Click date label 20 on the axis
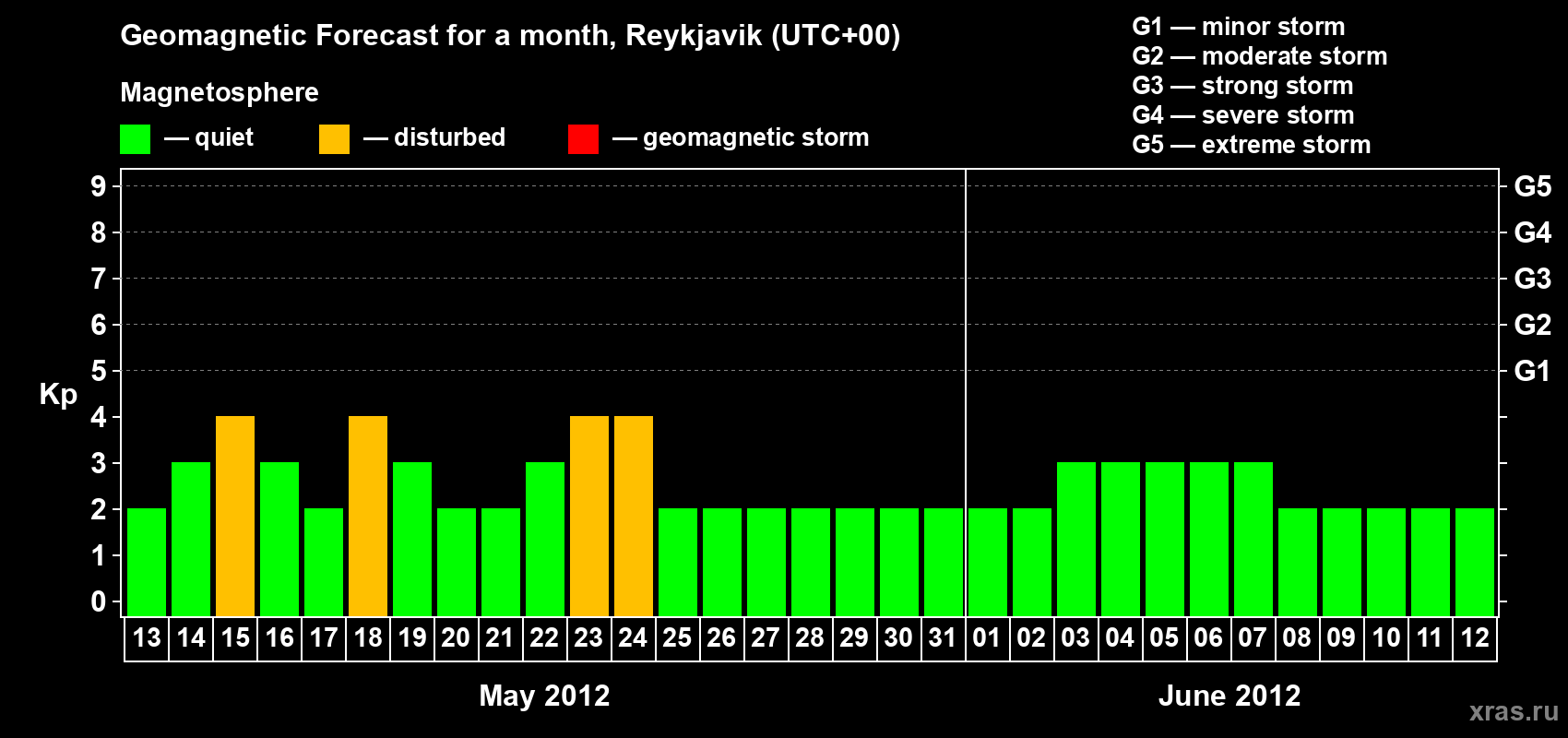This screenshot has height=738, width=1568. [x=456, y=638]
